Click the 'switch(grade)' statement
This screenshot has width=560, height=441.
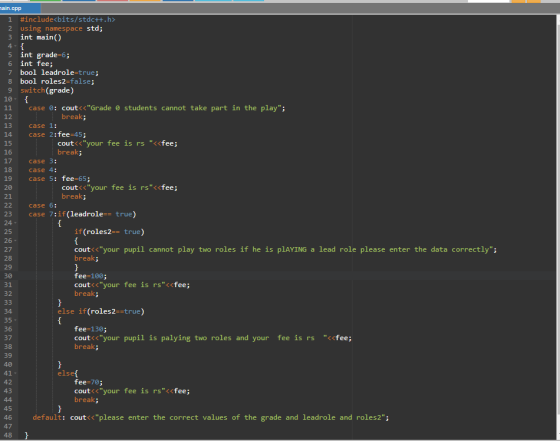(47, 90)
